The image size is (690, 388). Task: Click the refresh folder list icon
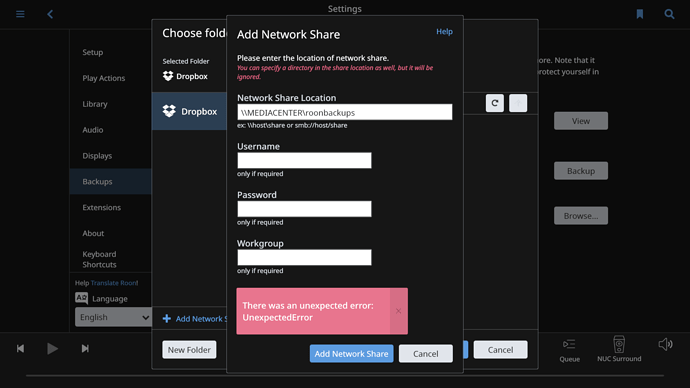495,103
